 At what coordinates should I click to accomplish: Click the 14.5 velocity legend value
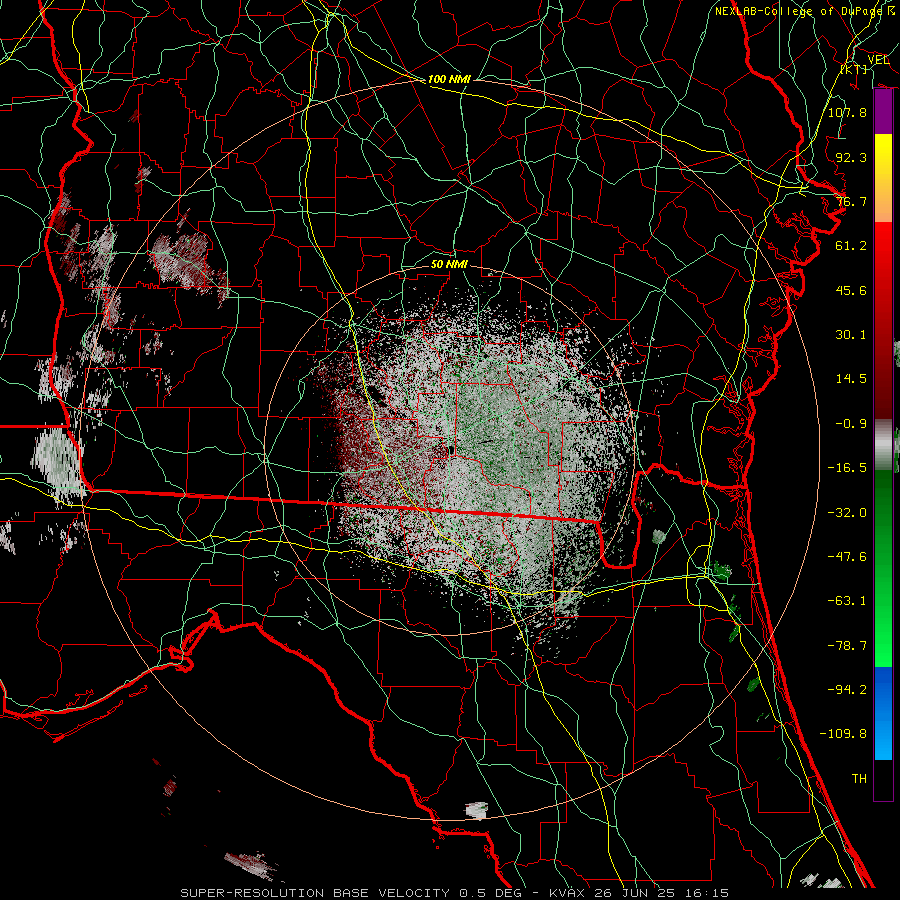(851, 379)
